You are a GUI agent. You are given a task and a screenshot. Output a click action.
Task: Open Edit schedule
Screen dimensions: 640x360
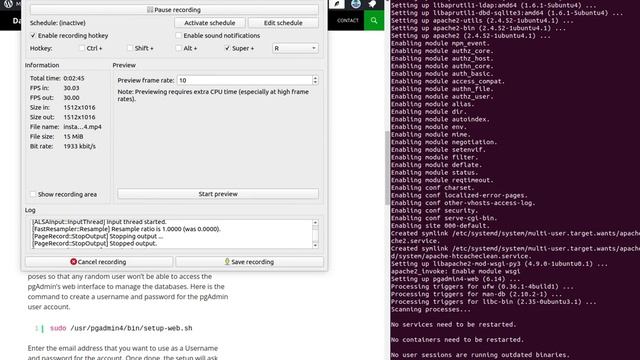283,23
